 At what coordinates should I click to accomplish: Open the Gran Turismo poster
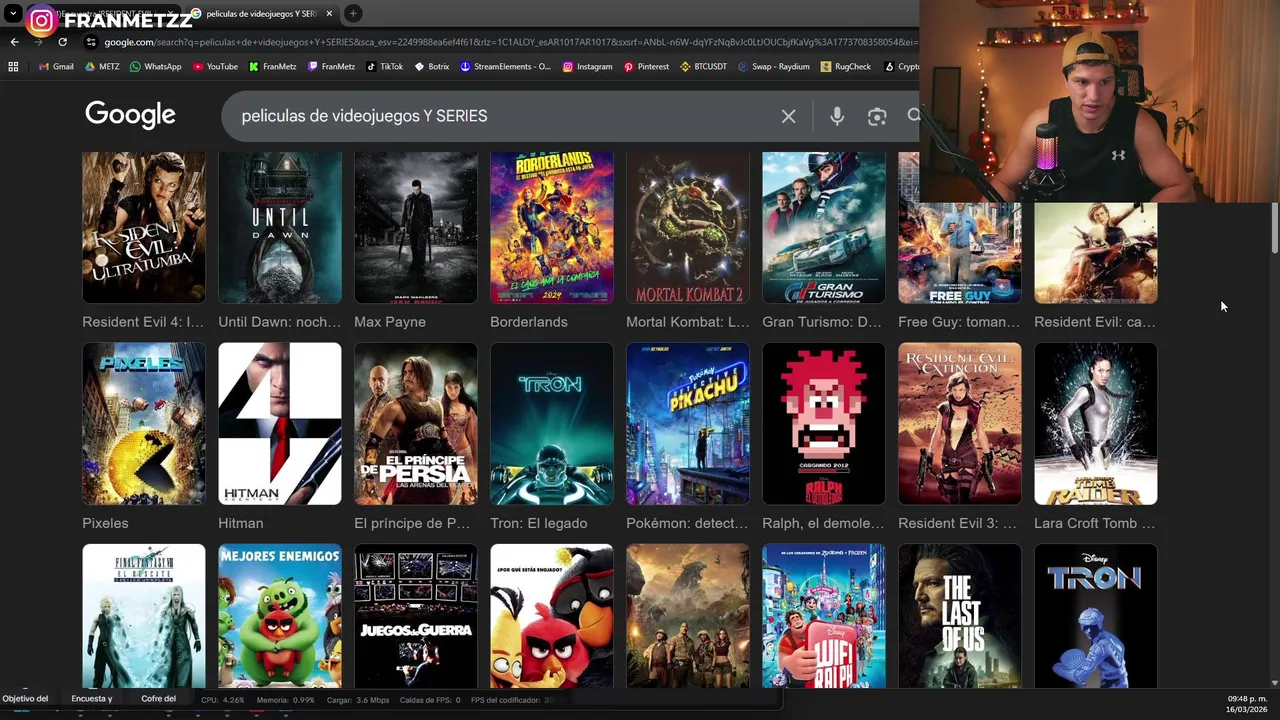click(x=824, y=227)
